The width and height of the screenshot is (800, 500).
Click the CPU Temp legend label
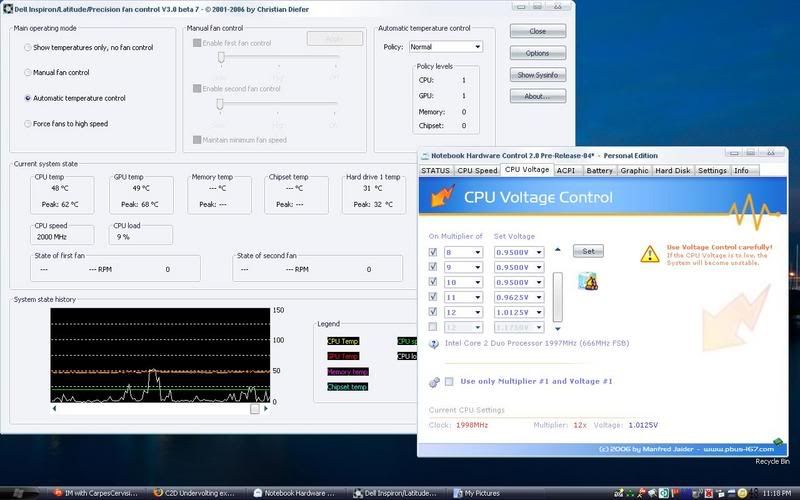tap(343, 341)
